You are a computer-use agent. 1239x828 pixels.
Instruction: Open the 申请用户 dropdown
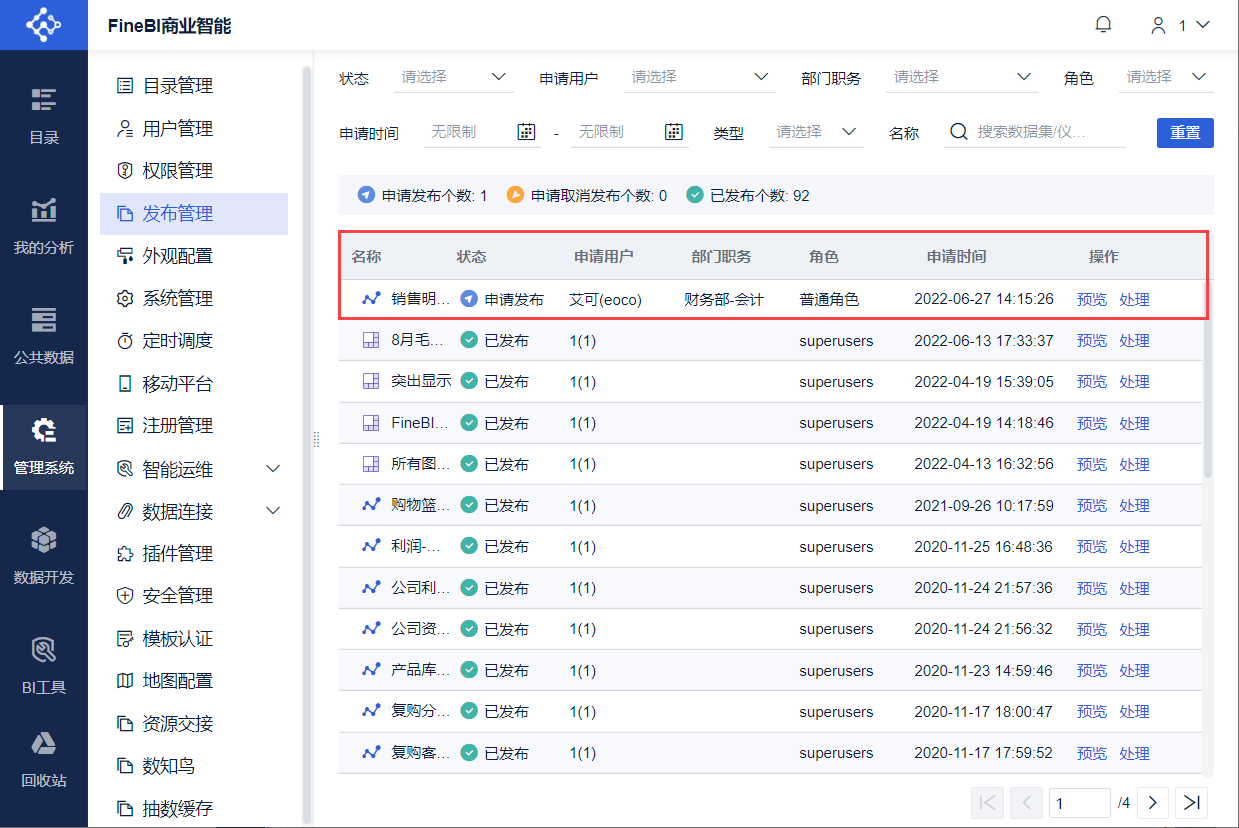tap(698, 77)
